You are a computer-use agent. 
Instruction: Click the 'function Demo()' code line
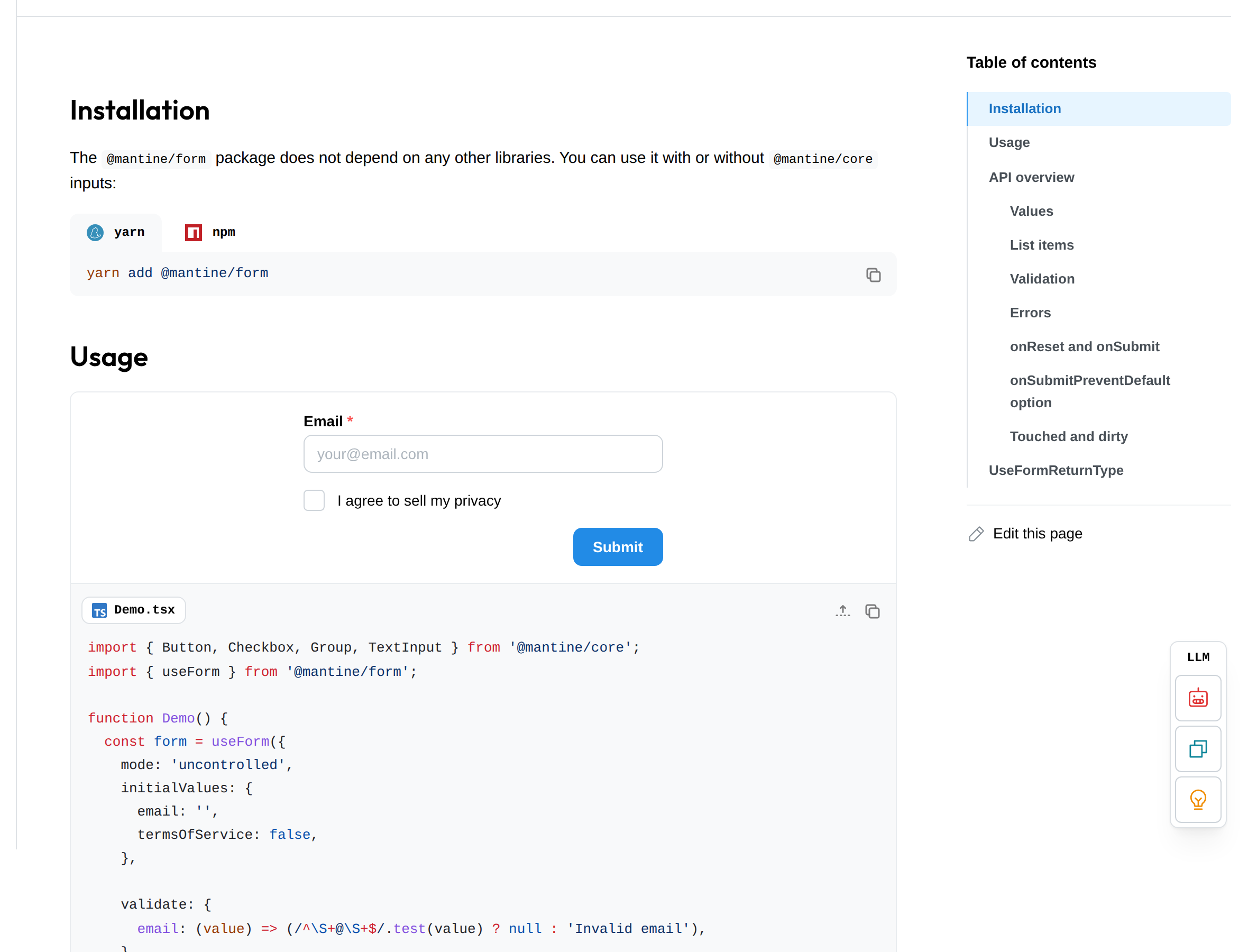(158, 718)
